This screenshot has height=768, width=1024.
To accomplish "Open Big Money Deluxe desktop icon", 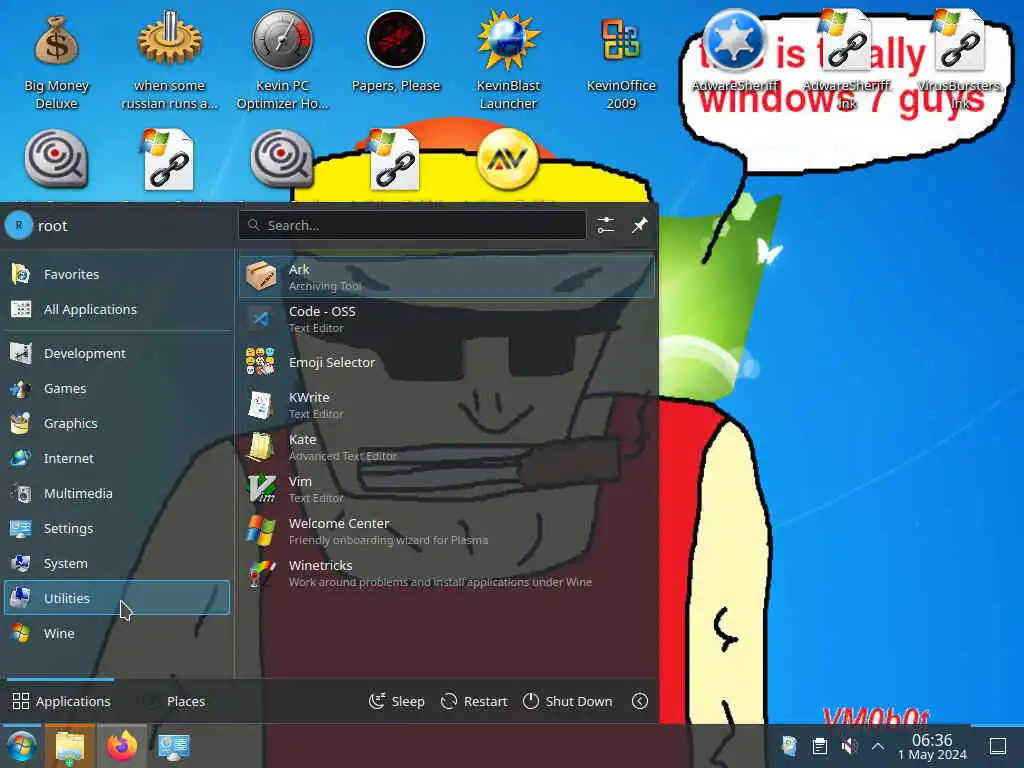I will point(56,62).
